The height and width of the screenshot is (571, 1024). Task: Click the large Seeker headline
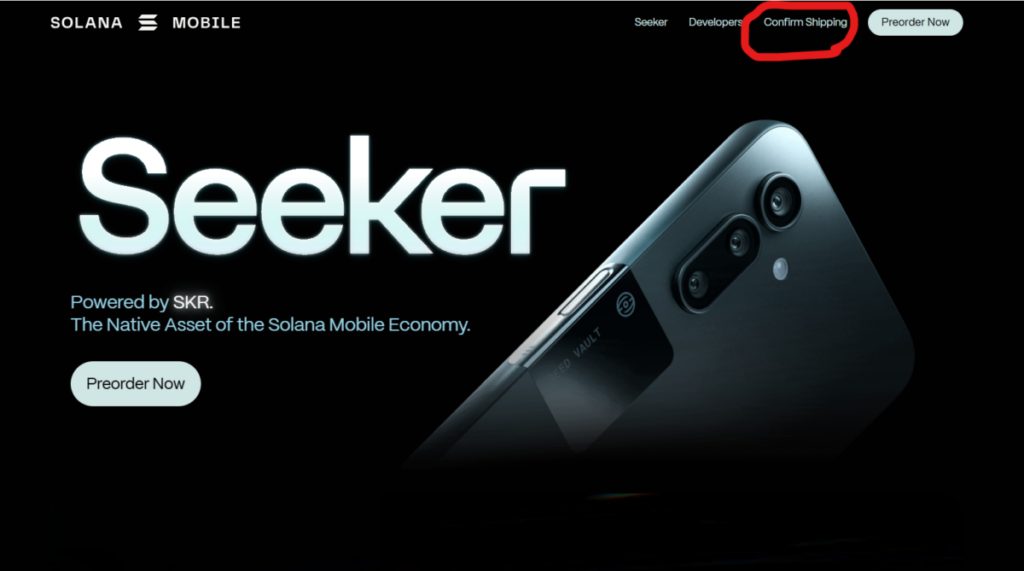322,196
